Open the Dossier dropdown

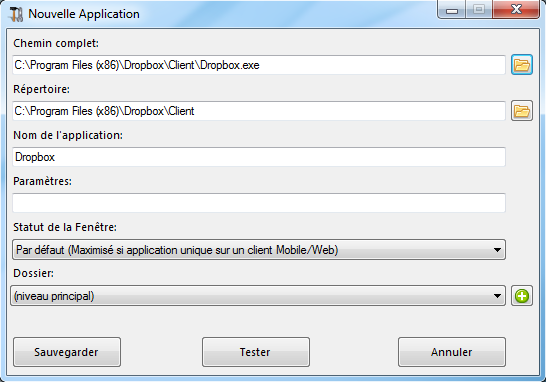(258, 296)
